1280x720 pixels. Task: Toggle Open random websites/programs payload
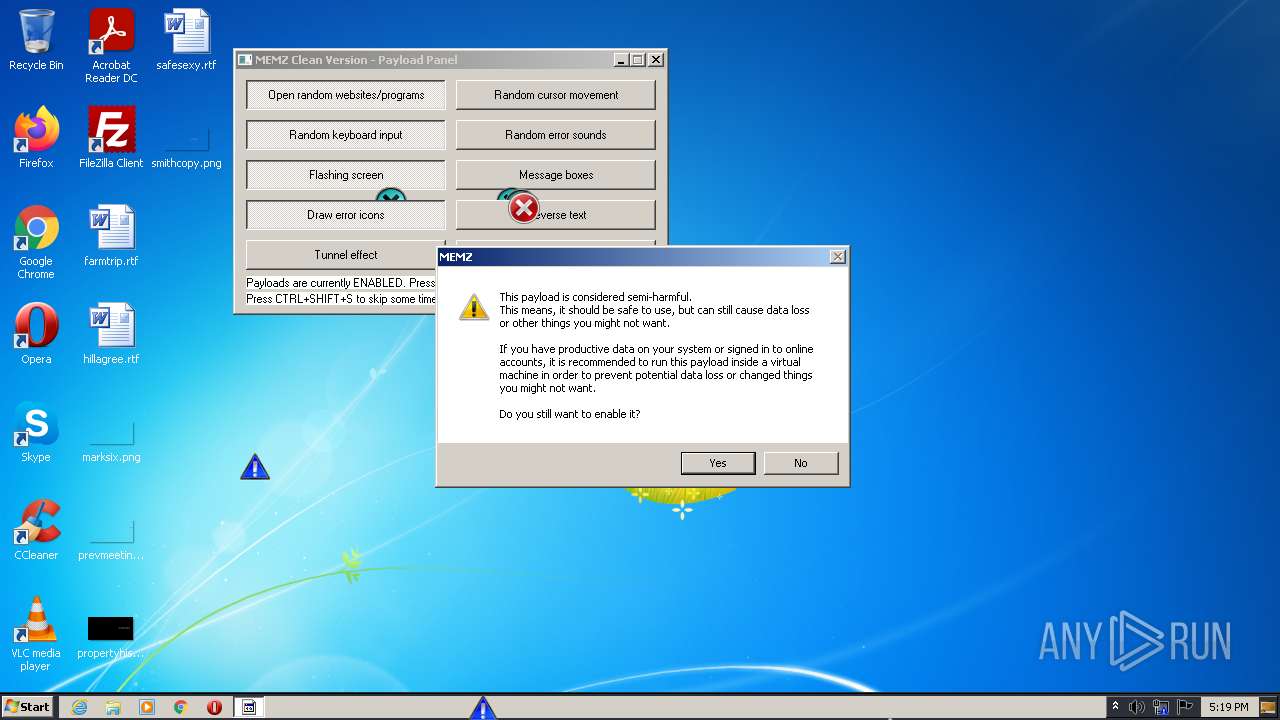(x=346, y=95)
